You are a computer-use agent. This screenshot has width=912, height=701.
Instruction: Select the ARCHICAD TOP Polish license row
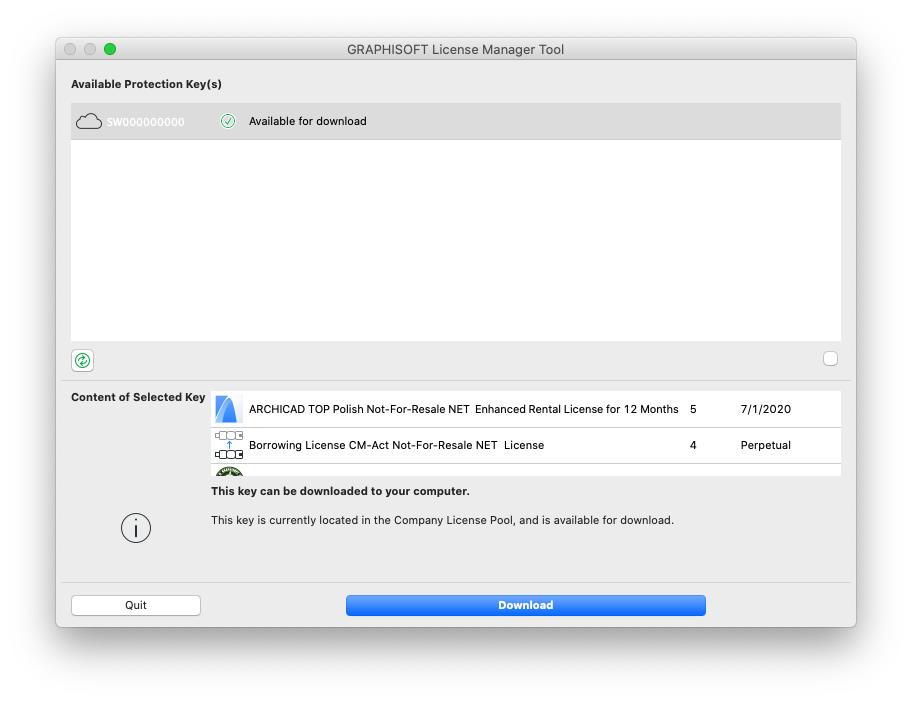pyautogui.click(x=463, y=409)
